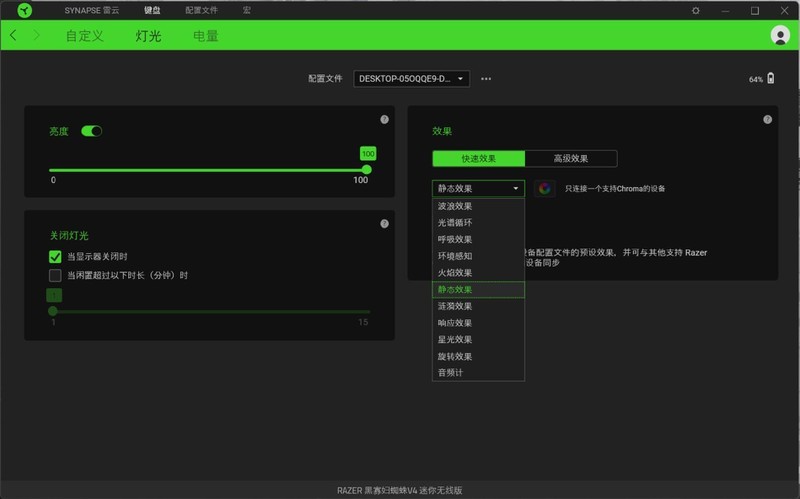Click the RAZER 黑寡妇蜘蛛V4 device name
The width and height of the screenshot is (800, 499).
[x=399, y=490]
